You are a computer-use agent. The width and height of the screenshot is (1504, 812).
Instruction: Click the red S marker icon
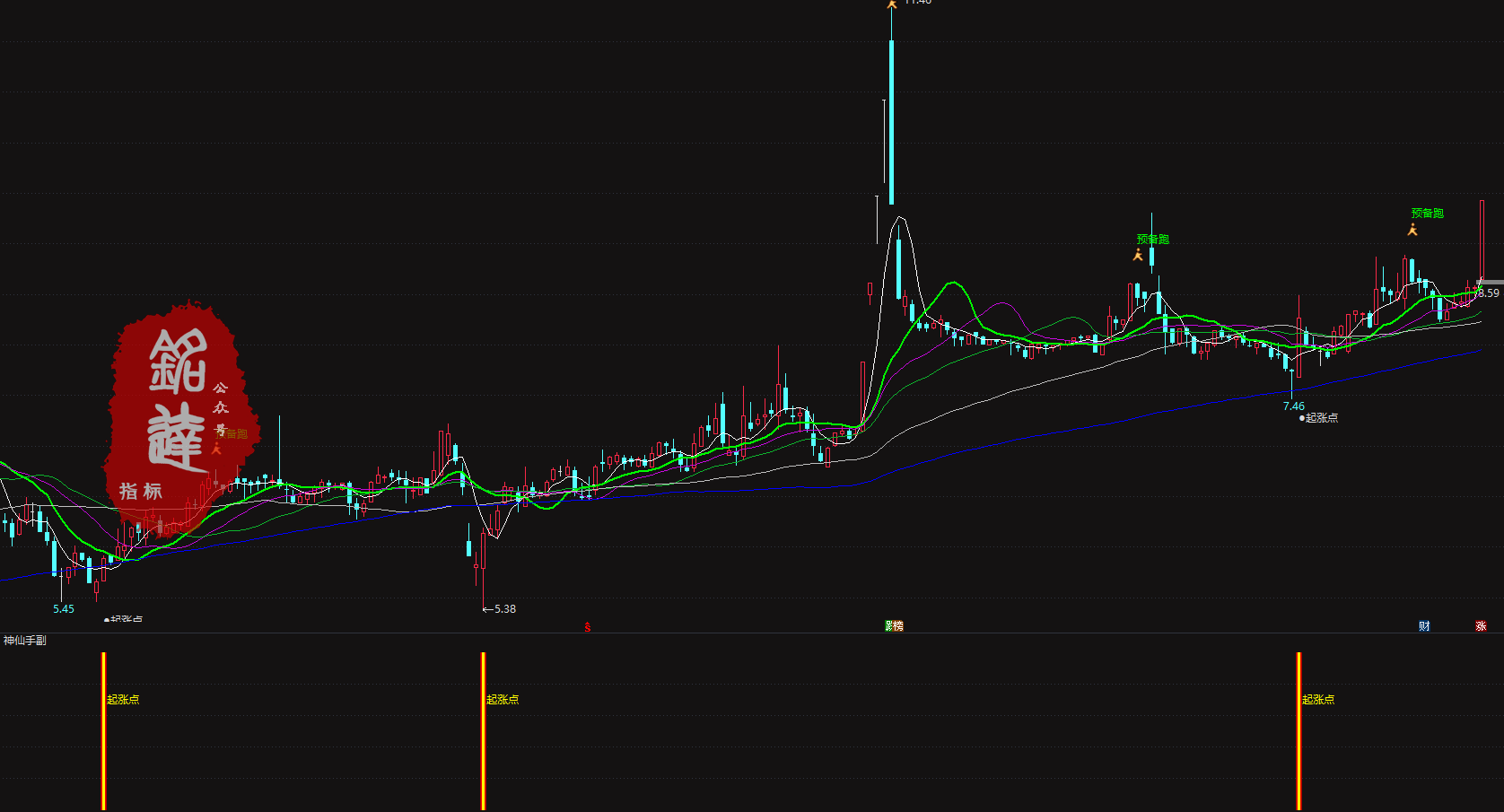[588, 627]
